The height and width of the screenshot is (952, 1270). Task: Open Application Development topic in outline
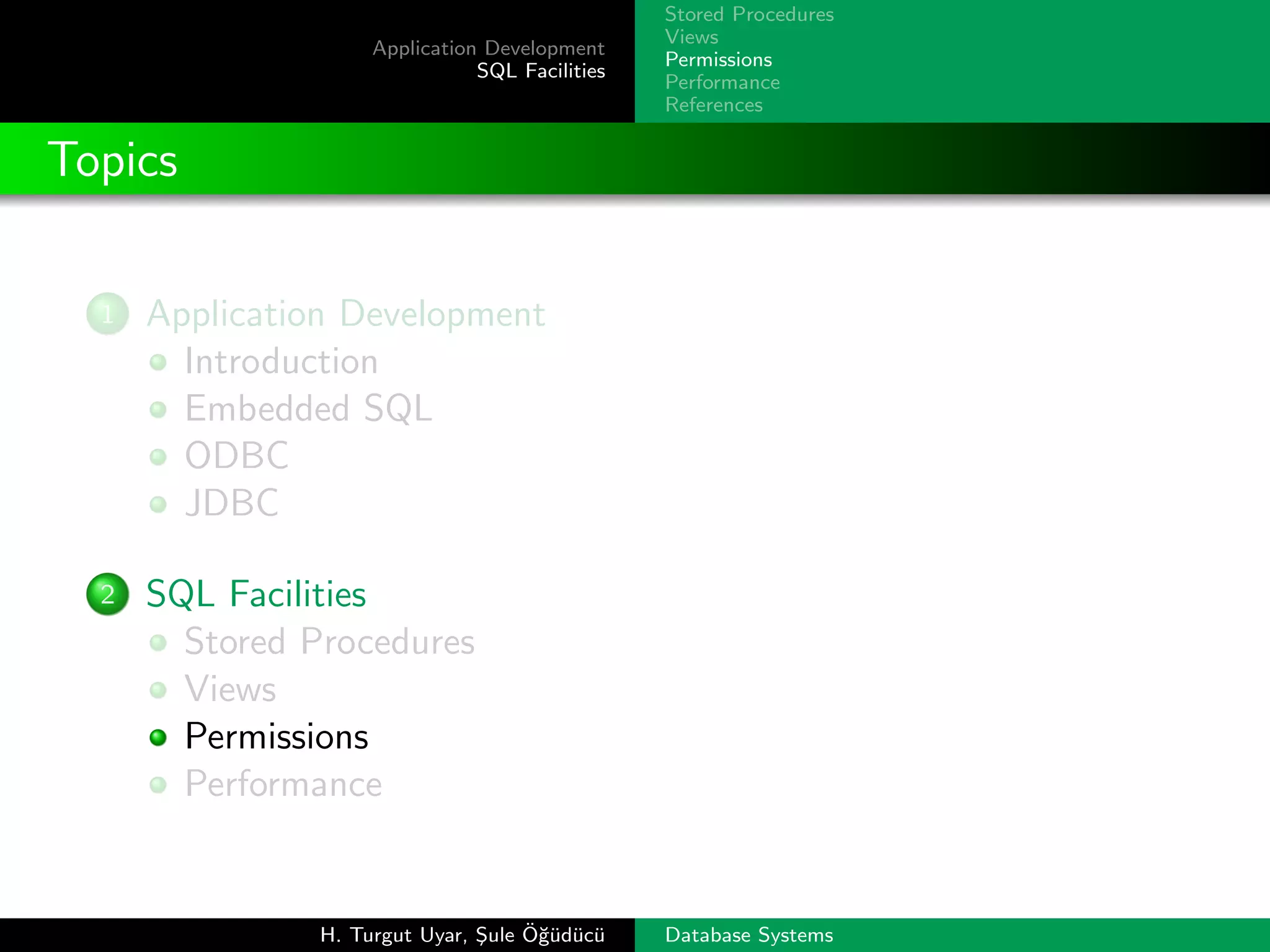tap(346, 314)
